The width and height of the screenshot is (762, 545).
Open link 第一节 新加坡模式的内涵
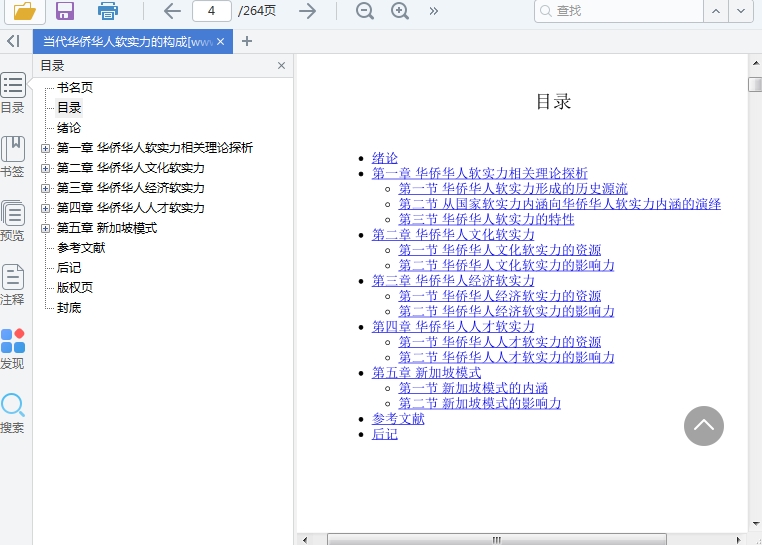tap(473, 388)
